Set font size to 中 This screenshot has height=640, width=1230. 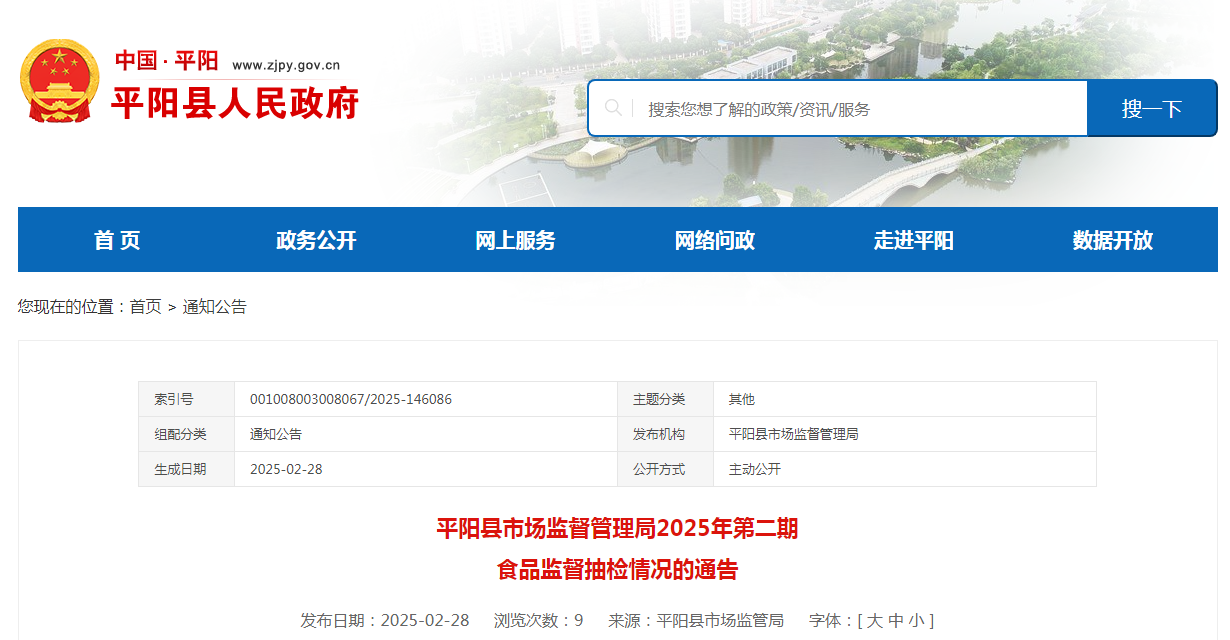point(896,620)
